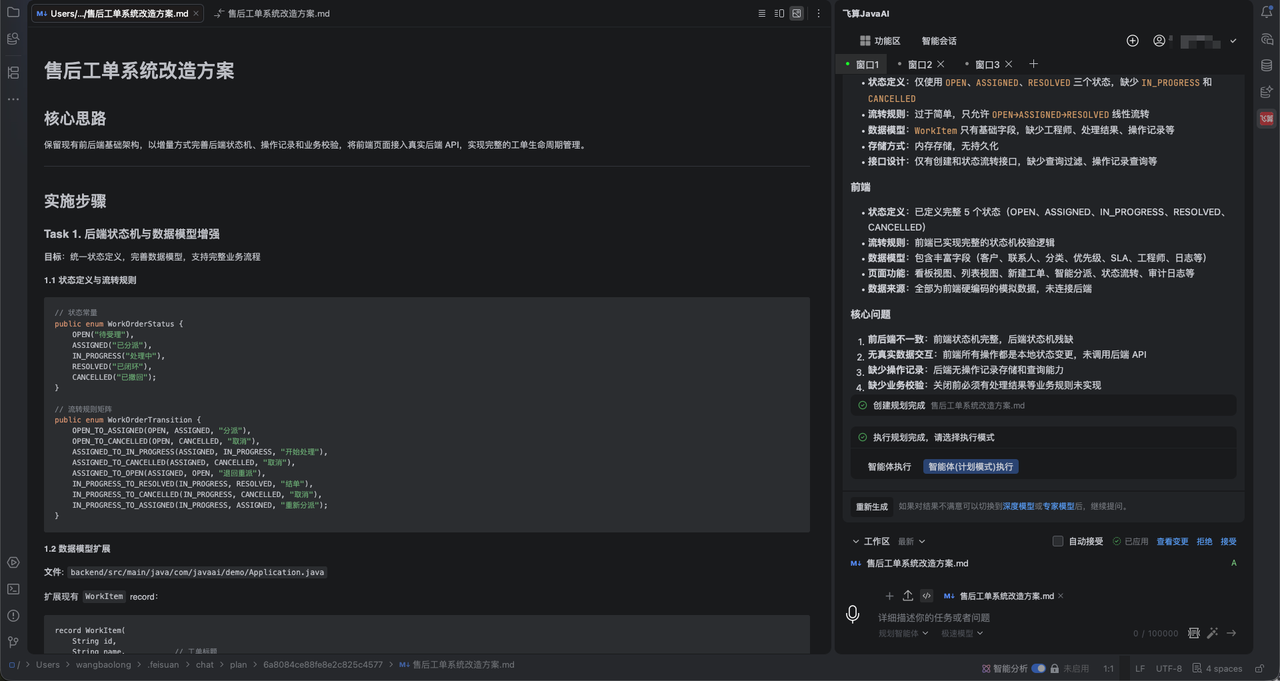The height and width of the screenshot is (681, 1280).
Task: Click the 深度模型 link
Action: 1019,506
